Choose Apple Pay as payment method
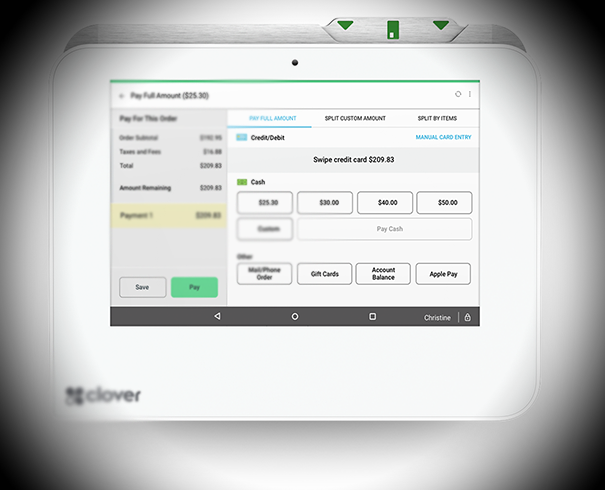The height and width of the screenshot is (490, 605). (x=444, y=274)
